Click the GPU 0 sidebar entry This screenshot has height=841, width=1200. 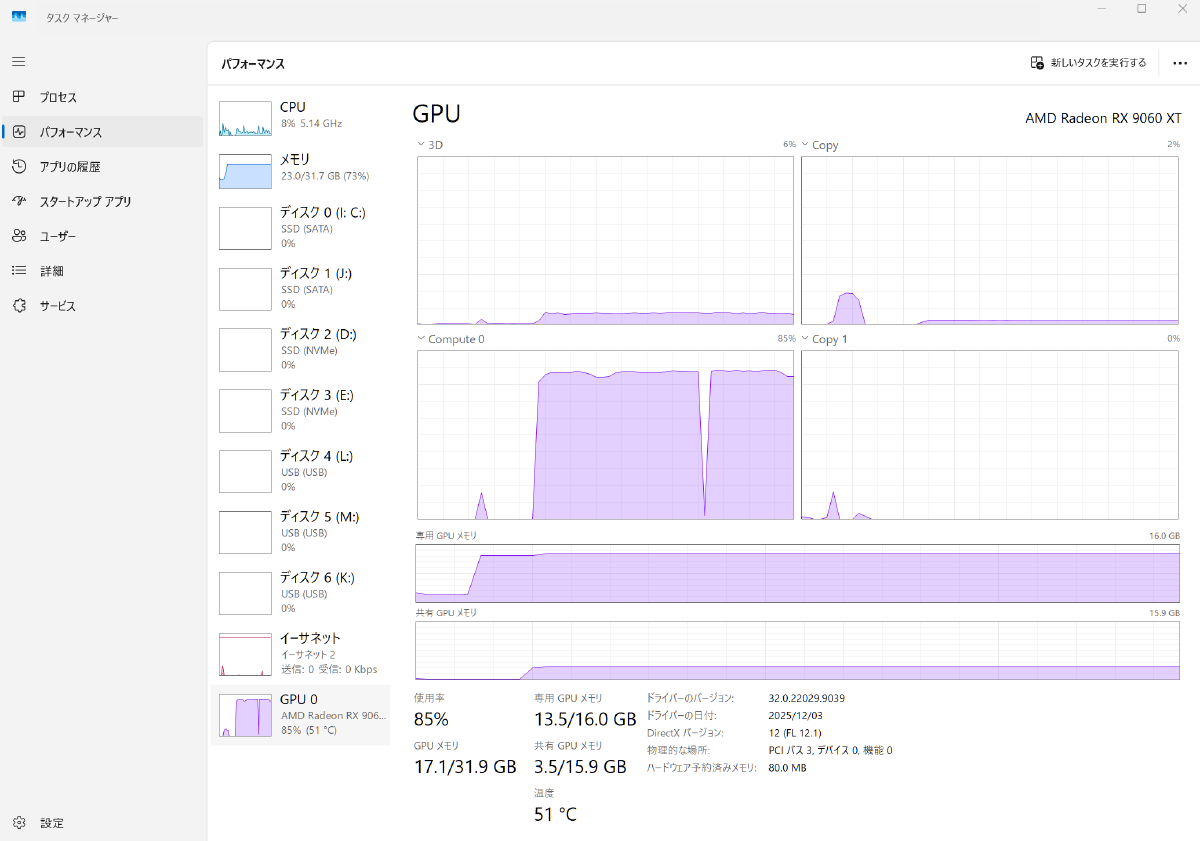300,715
